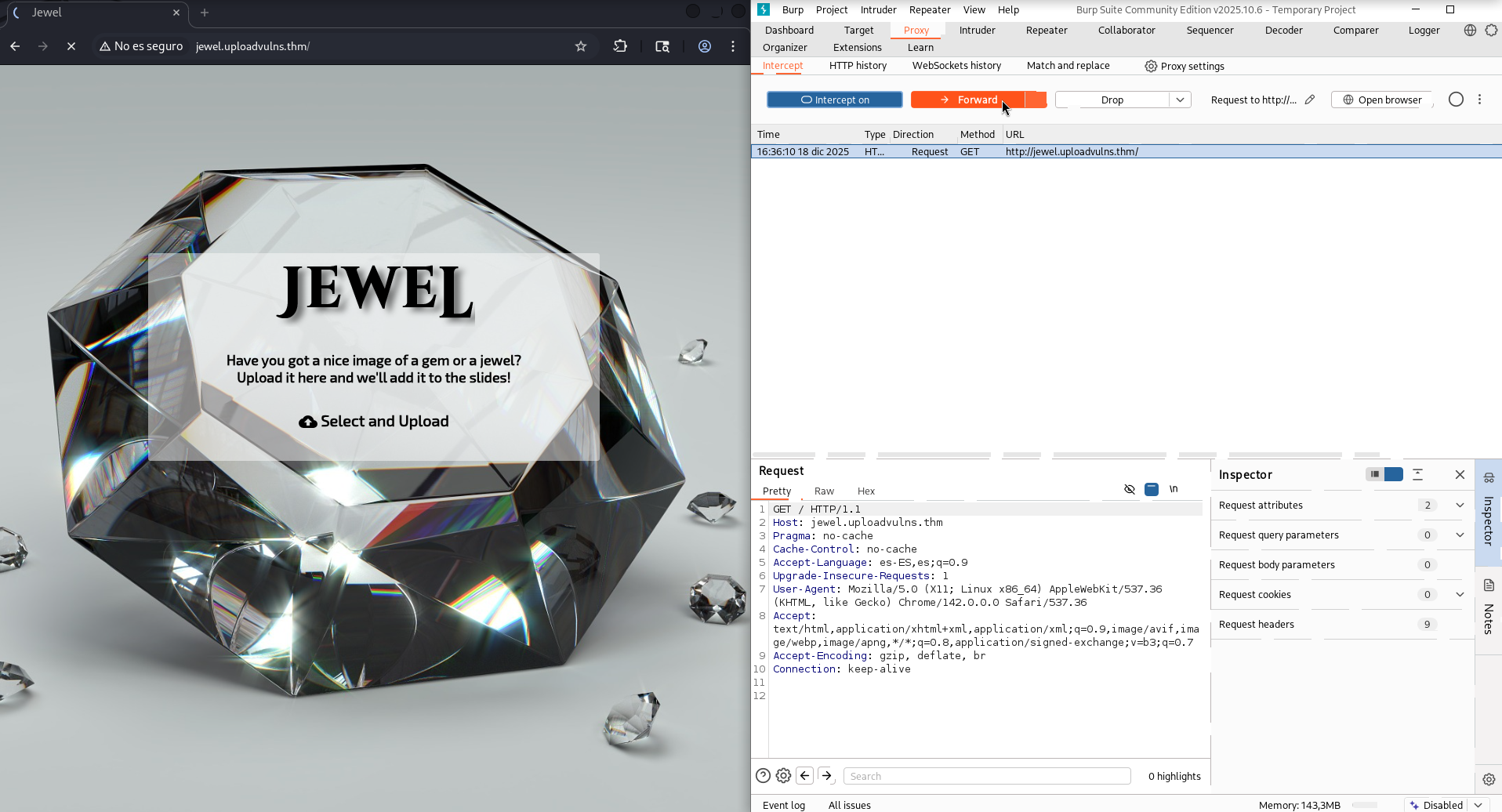This screenshot has height=812, width=1502.
Task: Expand Request cookies section
Action: tap(1460, 595)
